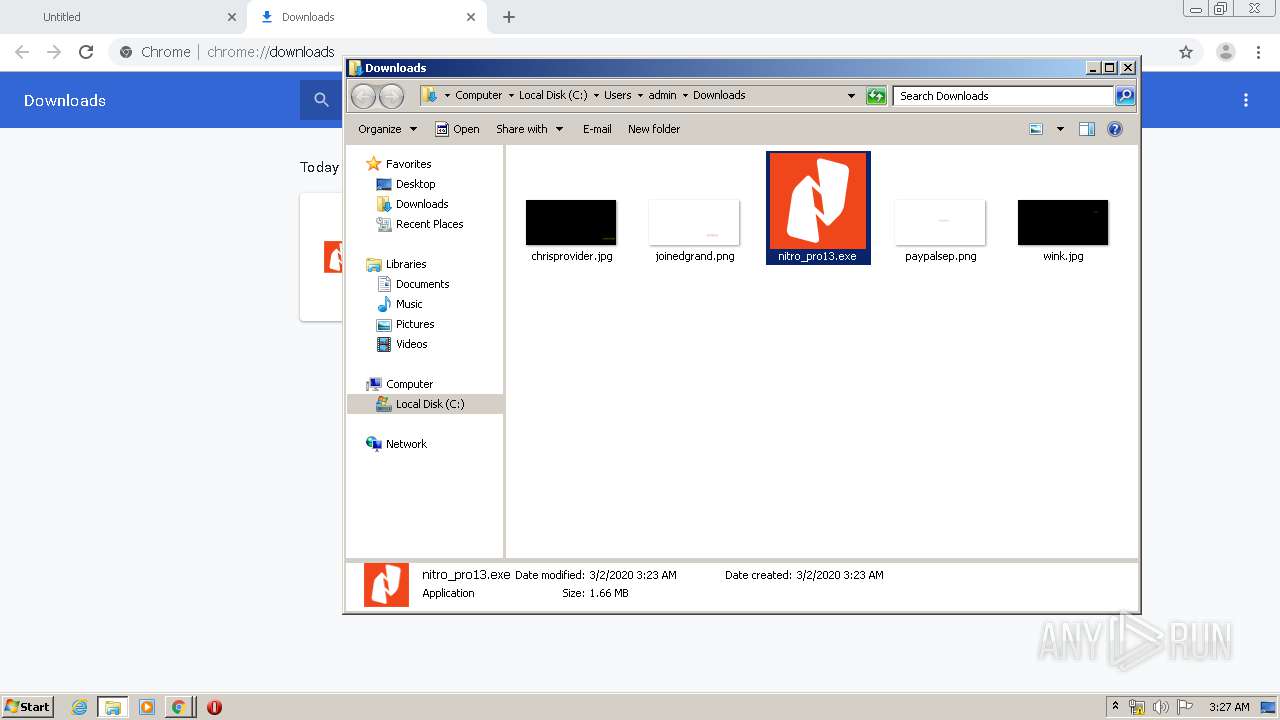This screenshot has height=720, width=1280.
Task: Click Downloads in the address breadcrumb
Action: 719,95
